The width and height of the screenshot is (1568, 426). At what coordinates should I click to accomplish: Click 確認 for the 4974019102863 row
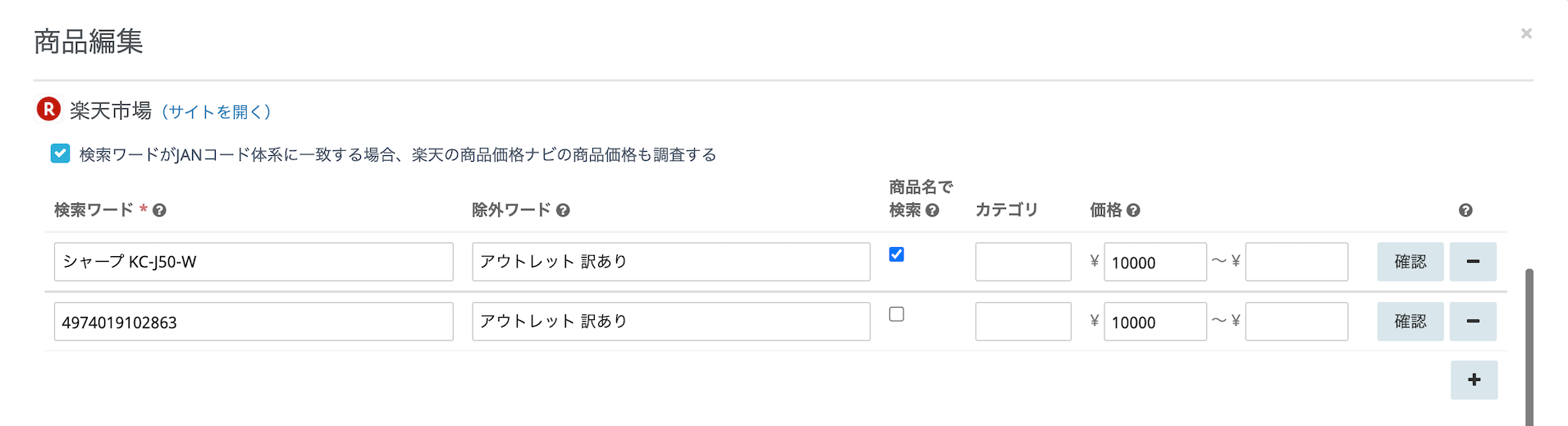[1410, 322]
